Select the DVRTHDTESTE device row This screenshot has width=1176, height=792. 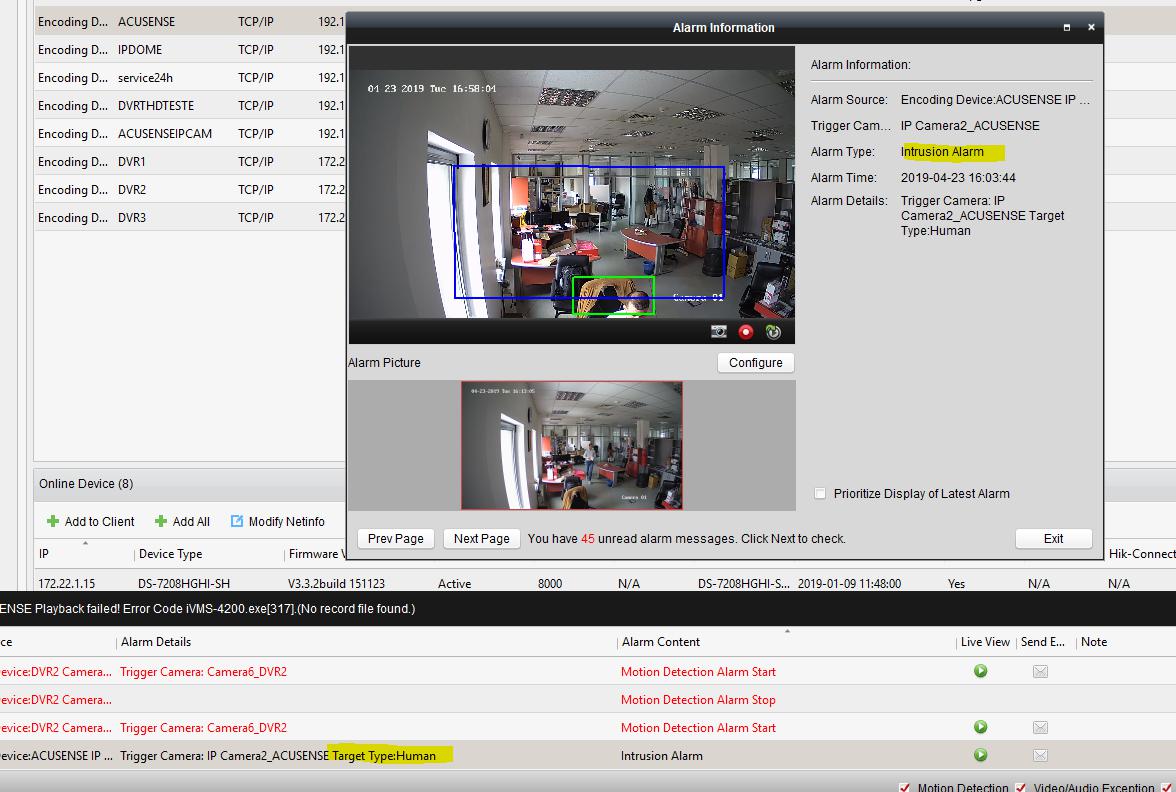coord(156,105)
